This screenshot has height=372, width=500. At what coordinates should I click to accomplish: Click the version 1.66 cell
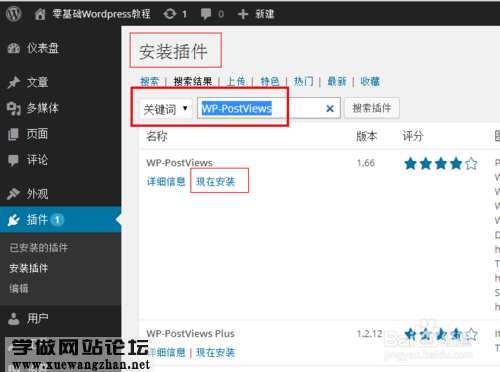[366, 163]
